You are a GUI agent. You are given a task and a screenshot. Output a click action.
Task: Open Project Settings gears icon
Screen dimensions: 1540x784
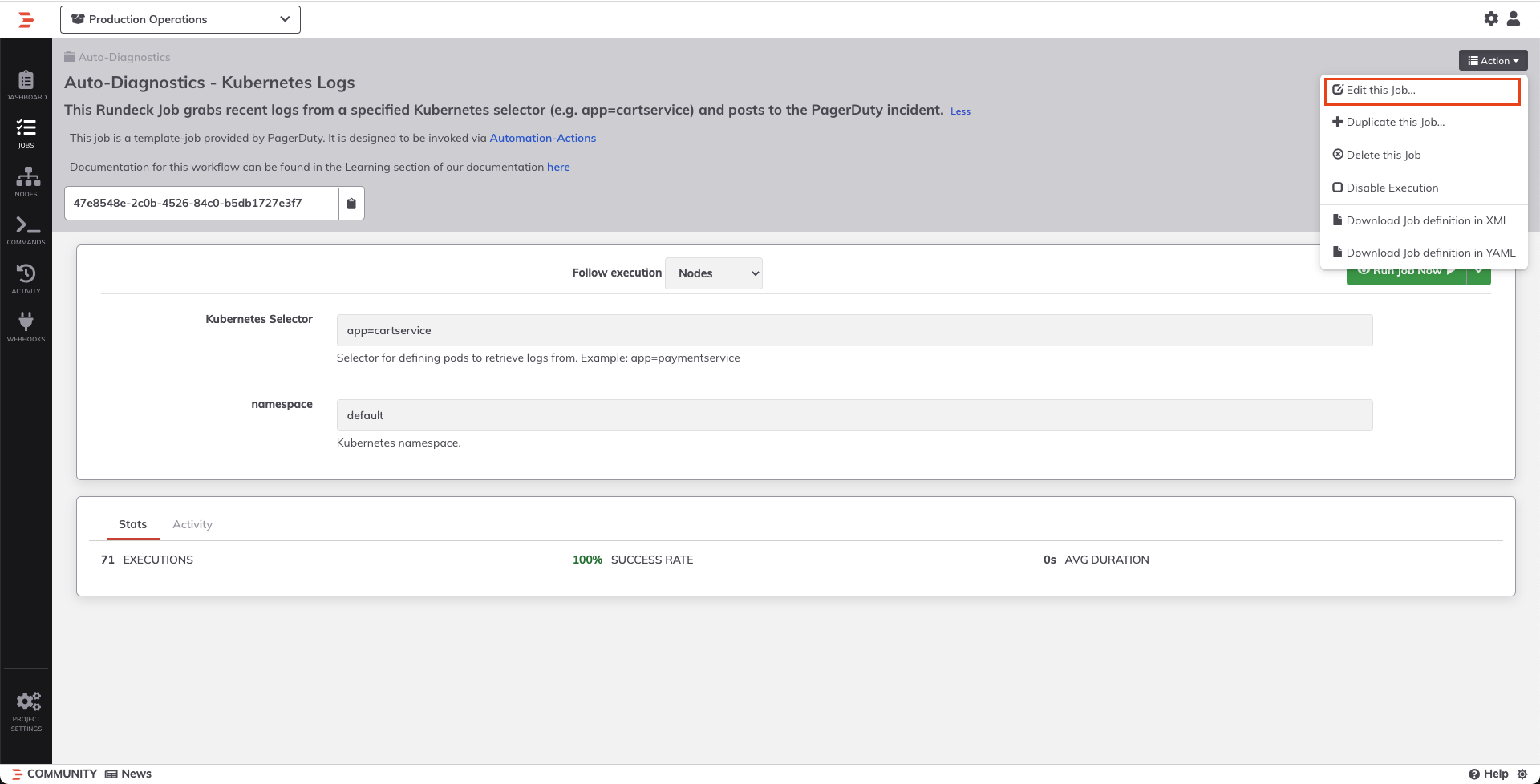pyautogui.click(x=26, y=712)
